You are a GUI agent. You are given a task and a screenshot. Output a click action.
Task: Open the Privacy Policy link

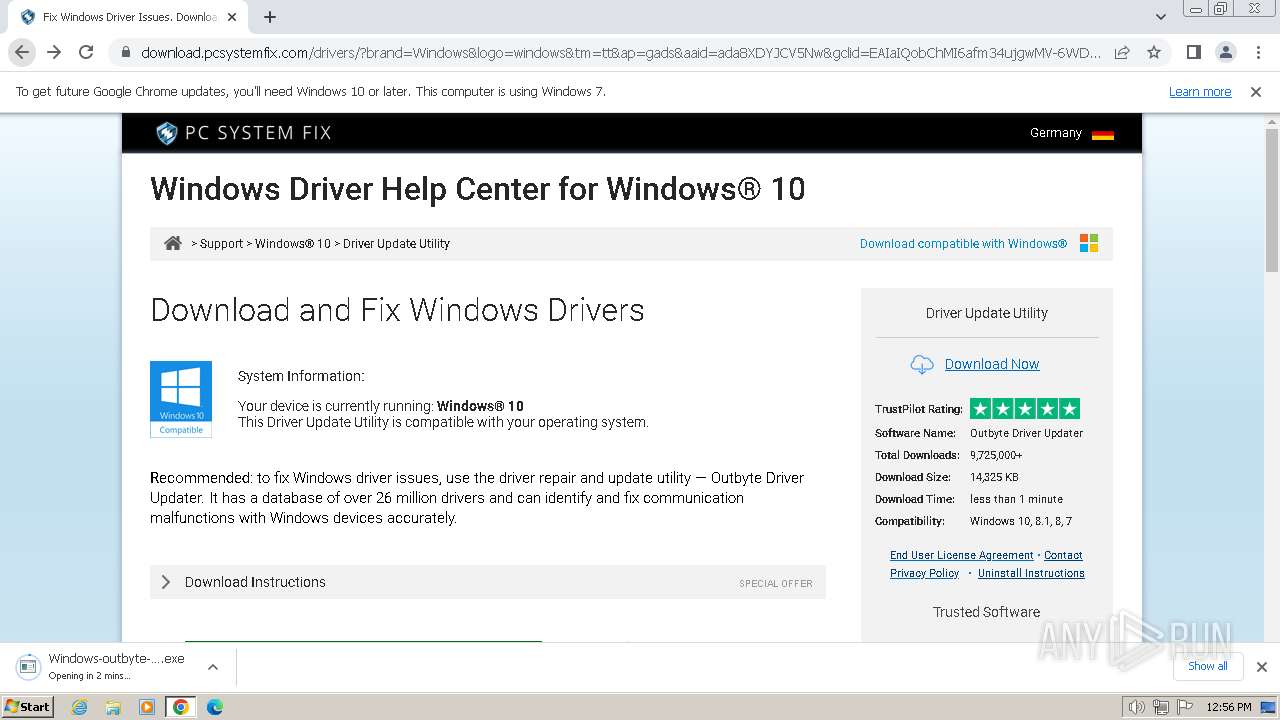pyautogui.click(x=924, y=573)
